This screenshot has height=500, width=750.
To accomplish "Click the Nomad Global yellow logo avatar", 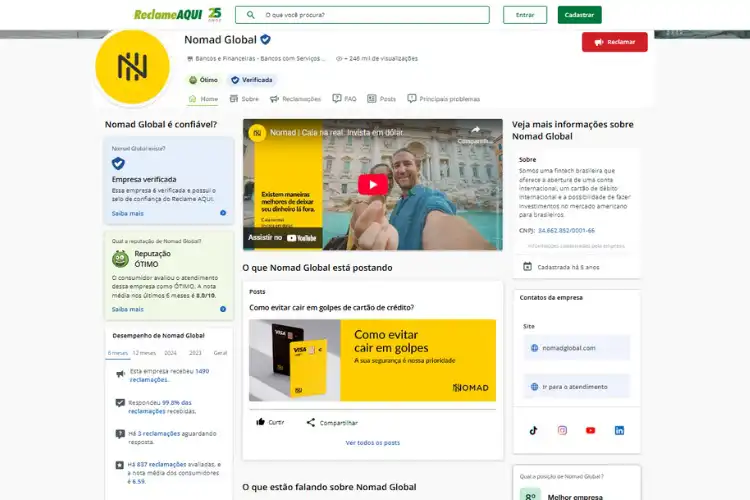I will coord(132,67).
